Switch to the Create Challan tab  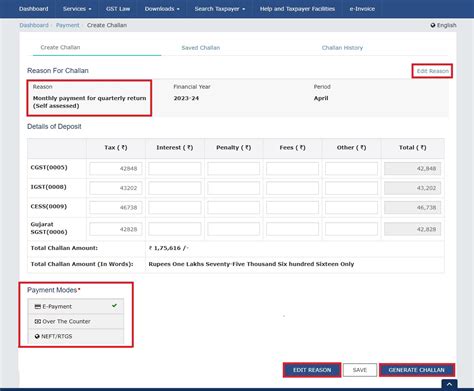[x=60, y=47]
